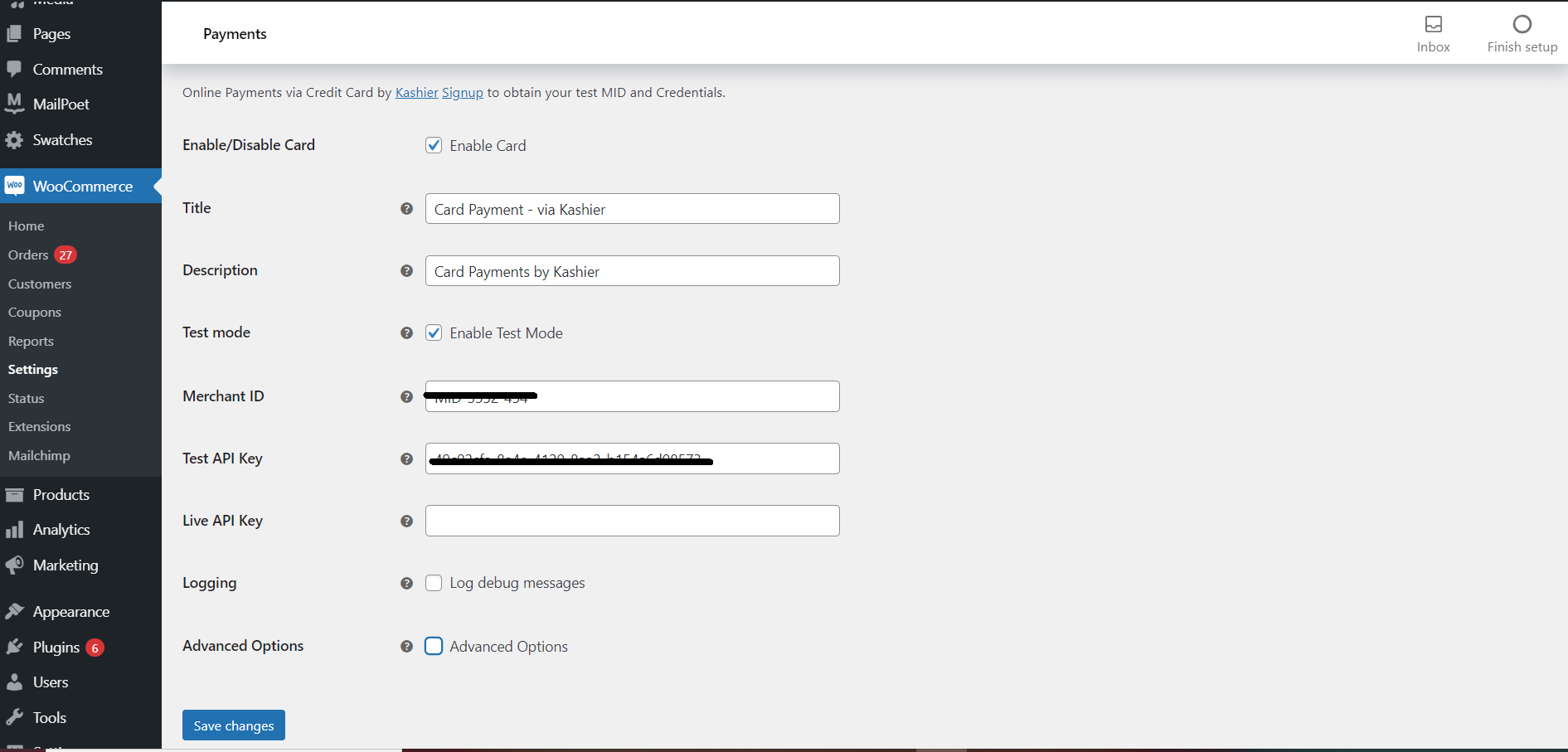Open the MailPoet menu label
The height and width of the screenshot is (752, 1568).
click(x=61, y=104)
